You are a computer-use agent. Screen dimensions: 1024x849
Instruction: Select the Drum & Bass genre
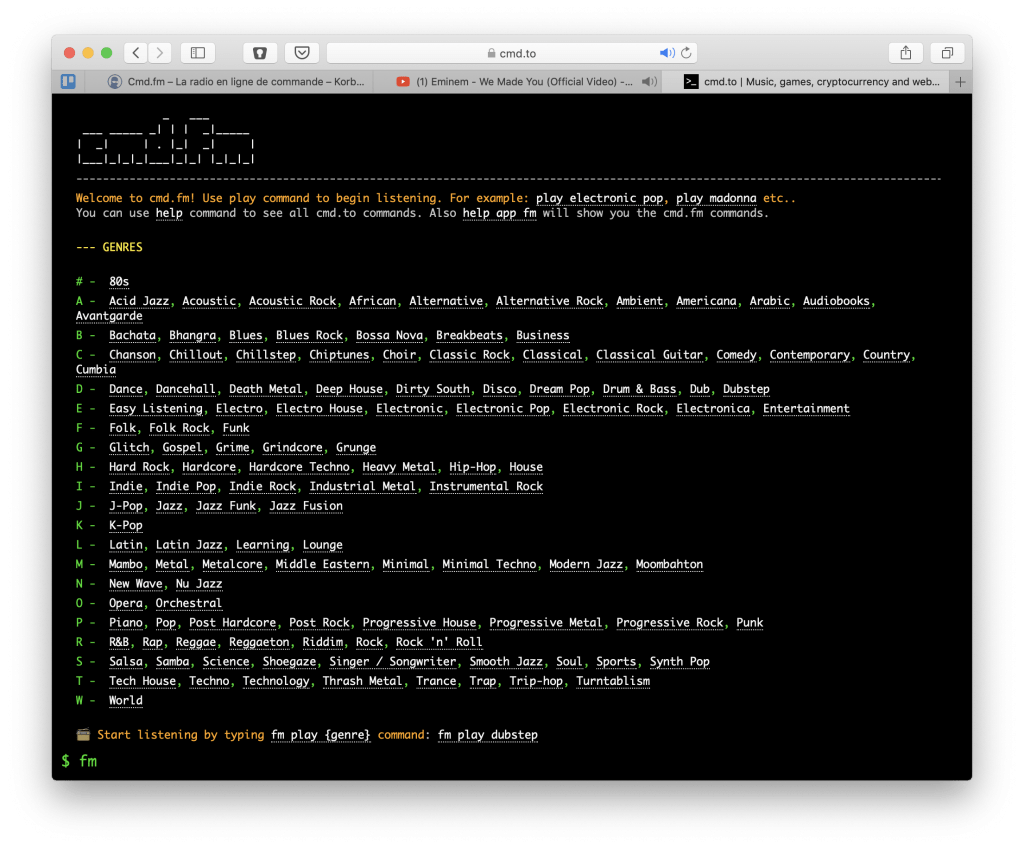click(x=639, y=389)
